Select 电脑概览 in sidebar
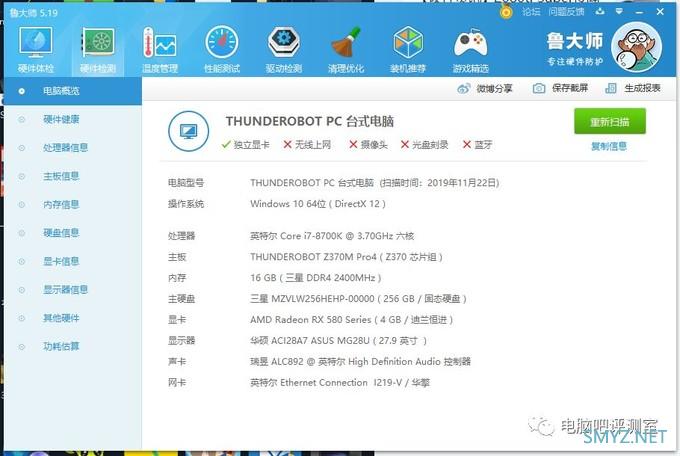 73,91
